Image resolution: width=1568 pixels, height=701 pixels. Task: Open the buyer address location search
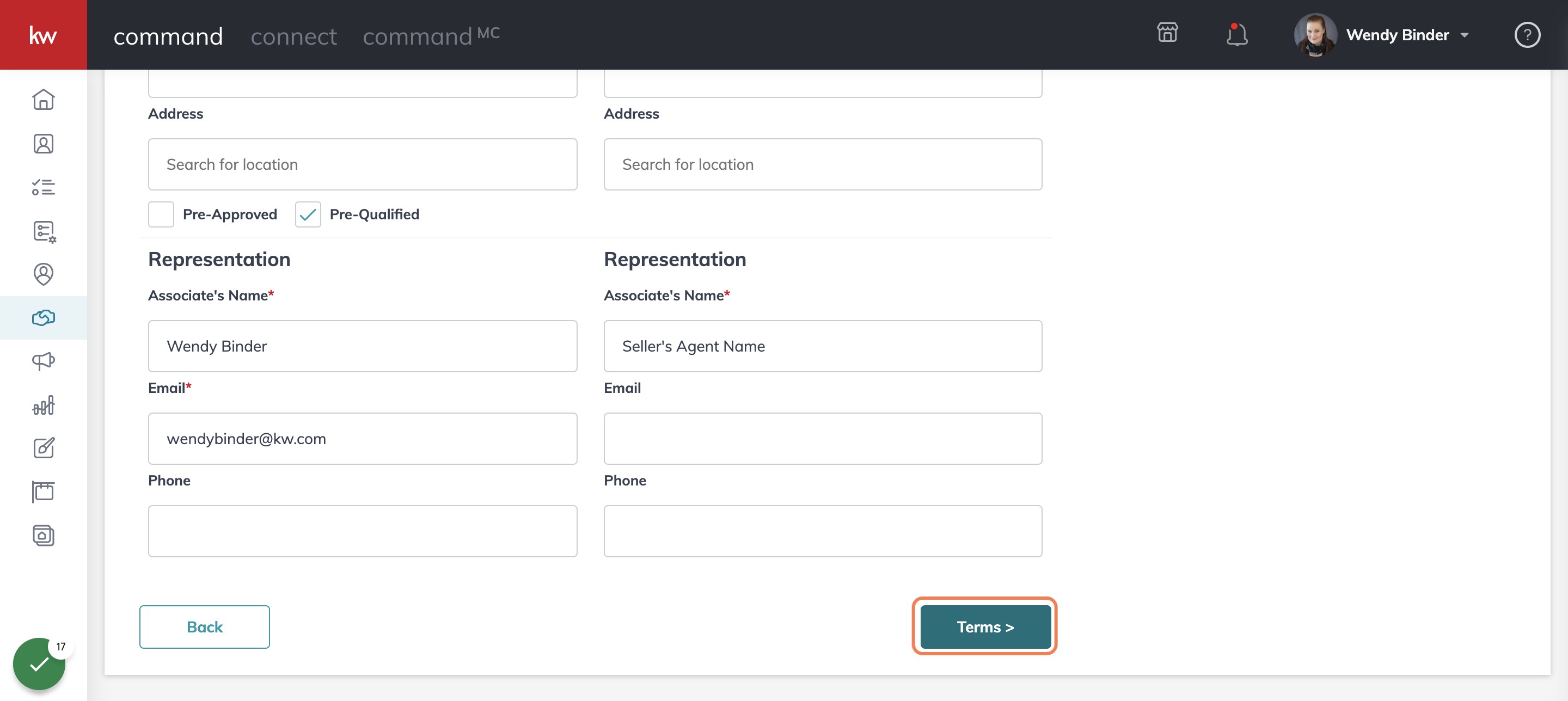click(x=362, y=164)
